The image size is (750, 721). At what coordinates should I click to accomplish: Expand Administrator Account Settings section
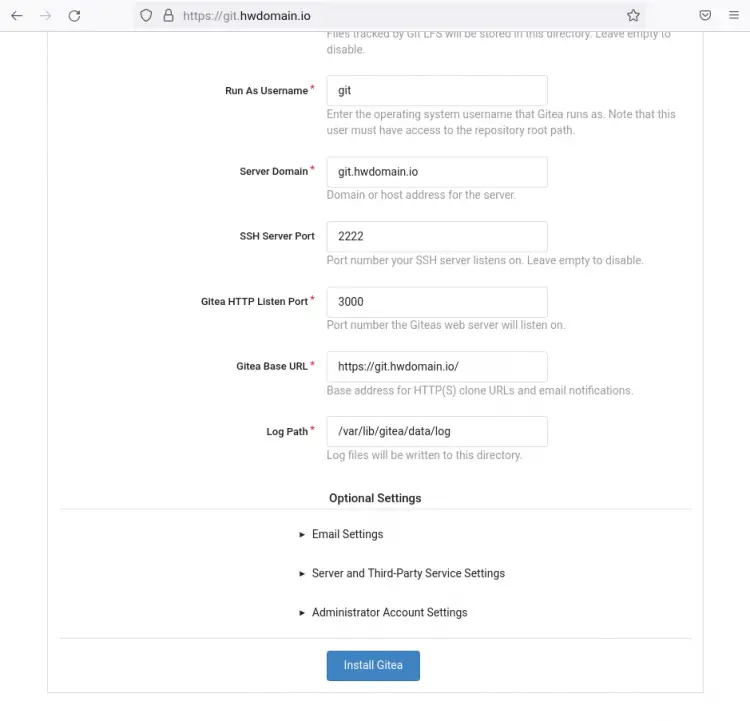(x=388, y=612)
